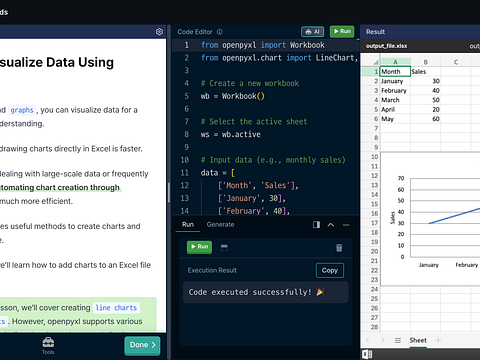The height and width of the screenshot is (360, 480).
Task: Toggle the console split panel layout icon
Action: click(x=316, y=225)
